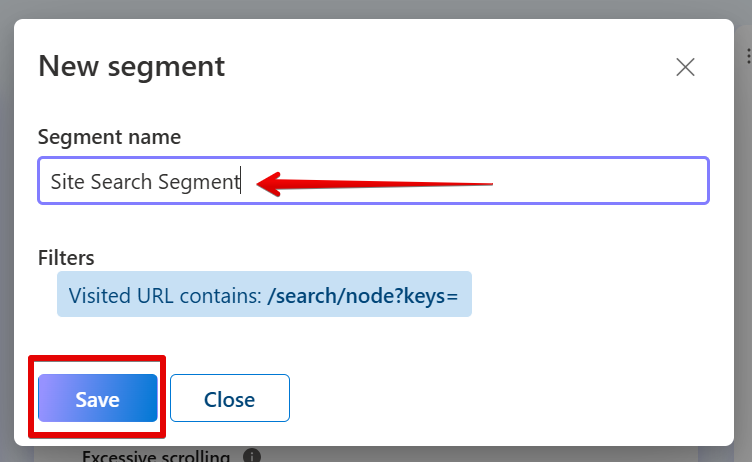Click the word Site in the segment name
The width and height of the screenshot is (752, 462).
pos(68,182)
